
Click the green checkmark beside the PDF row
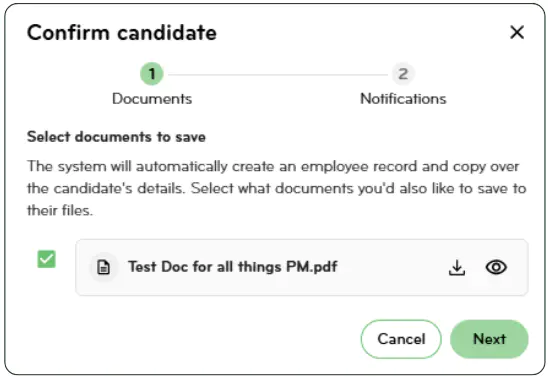point(46,259)
